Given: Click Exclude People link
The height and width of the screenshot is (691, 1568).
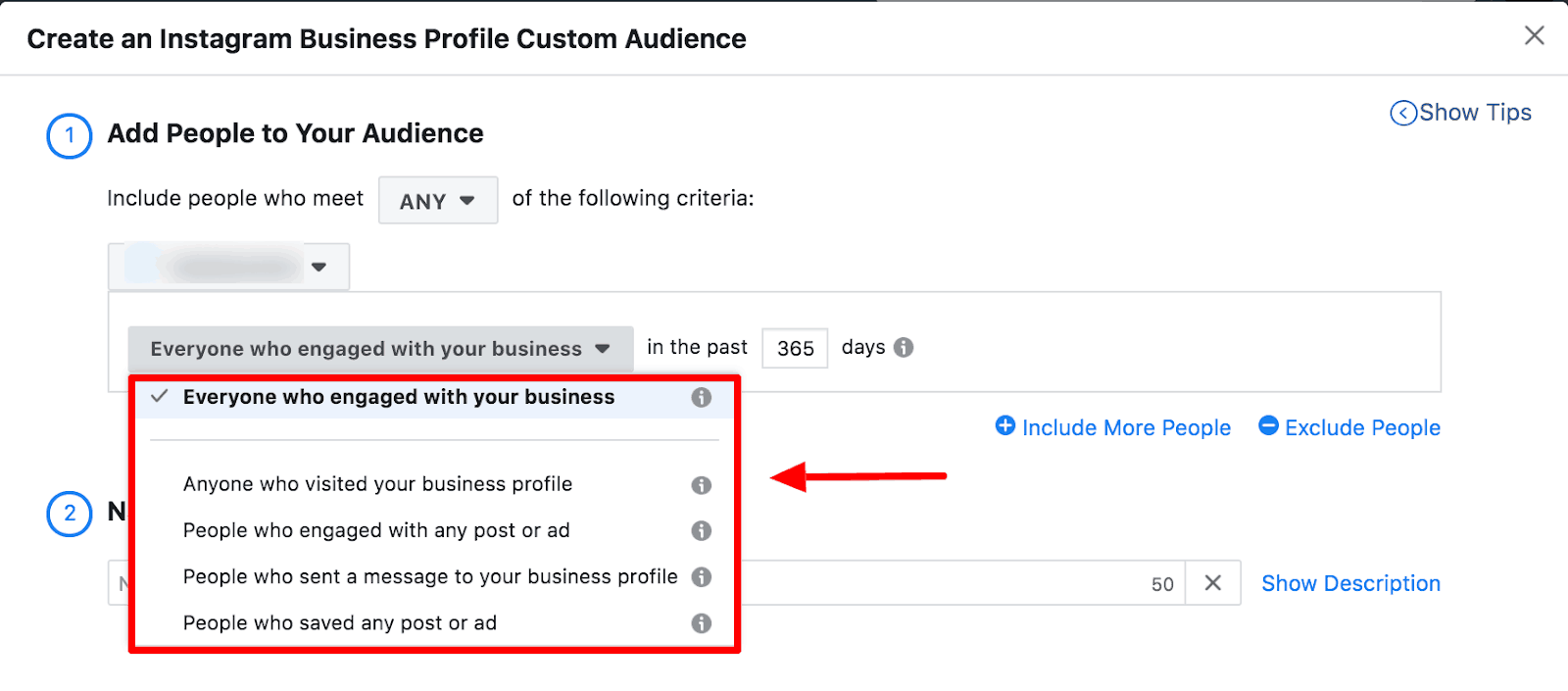Looking at the screenshot, I should coord(1349,427).
